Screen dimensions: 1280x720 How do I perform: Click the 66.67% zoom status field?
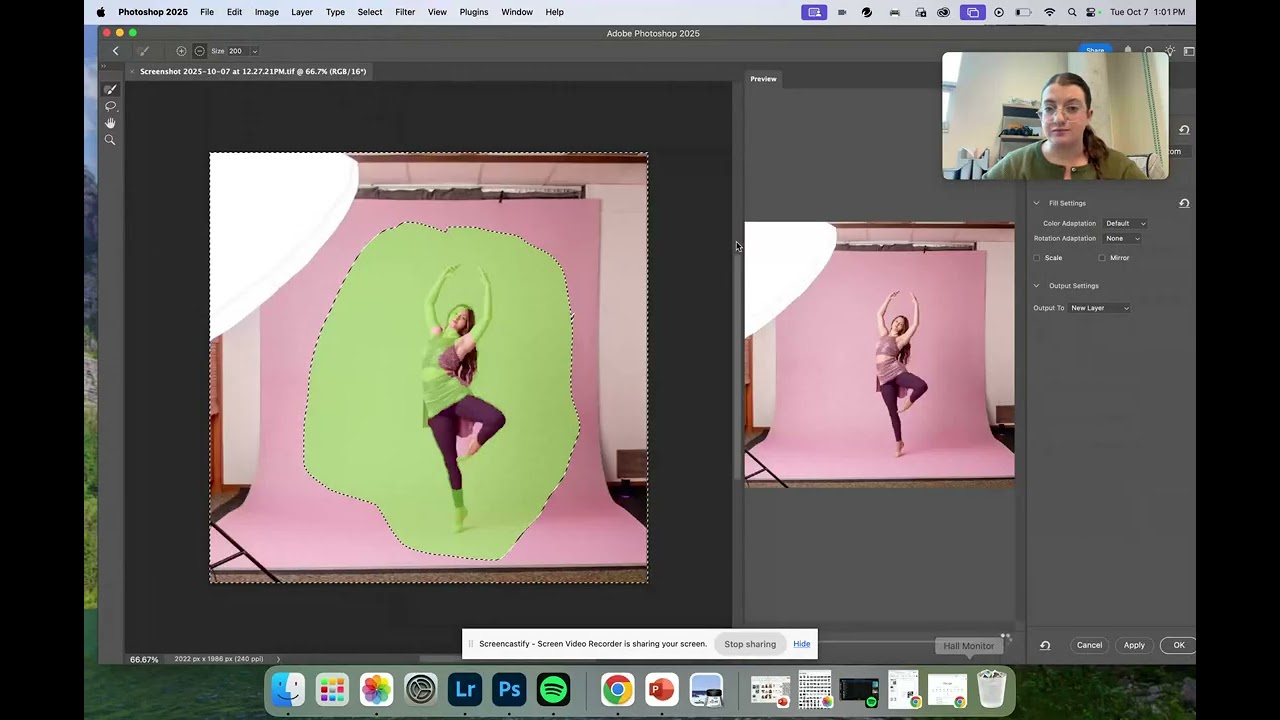tap(144, 659)
